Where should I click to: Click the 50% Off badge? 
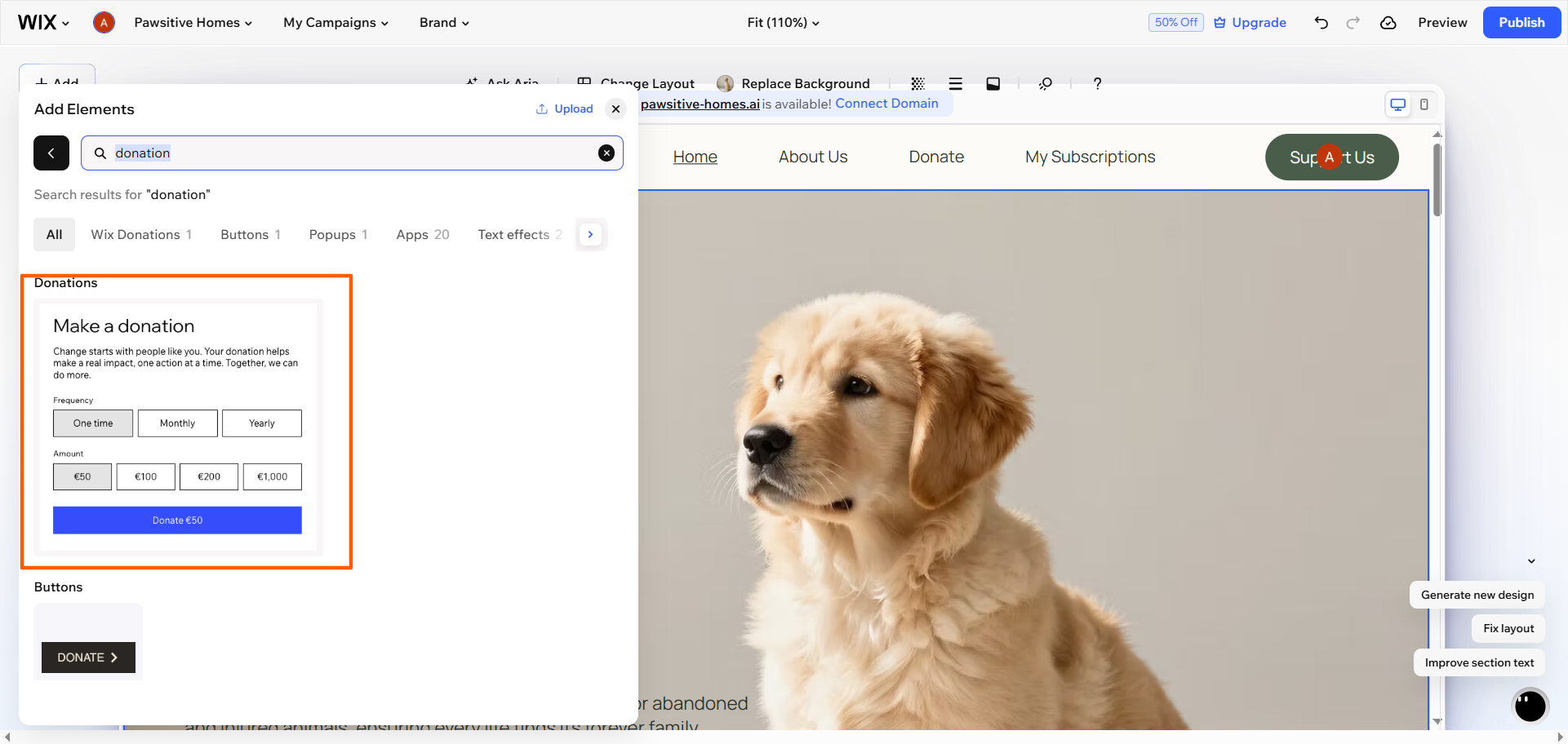tap(1175, 23)
